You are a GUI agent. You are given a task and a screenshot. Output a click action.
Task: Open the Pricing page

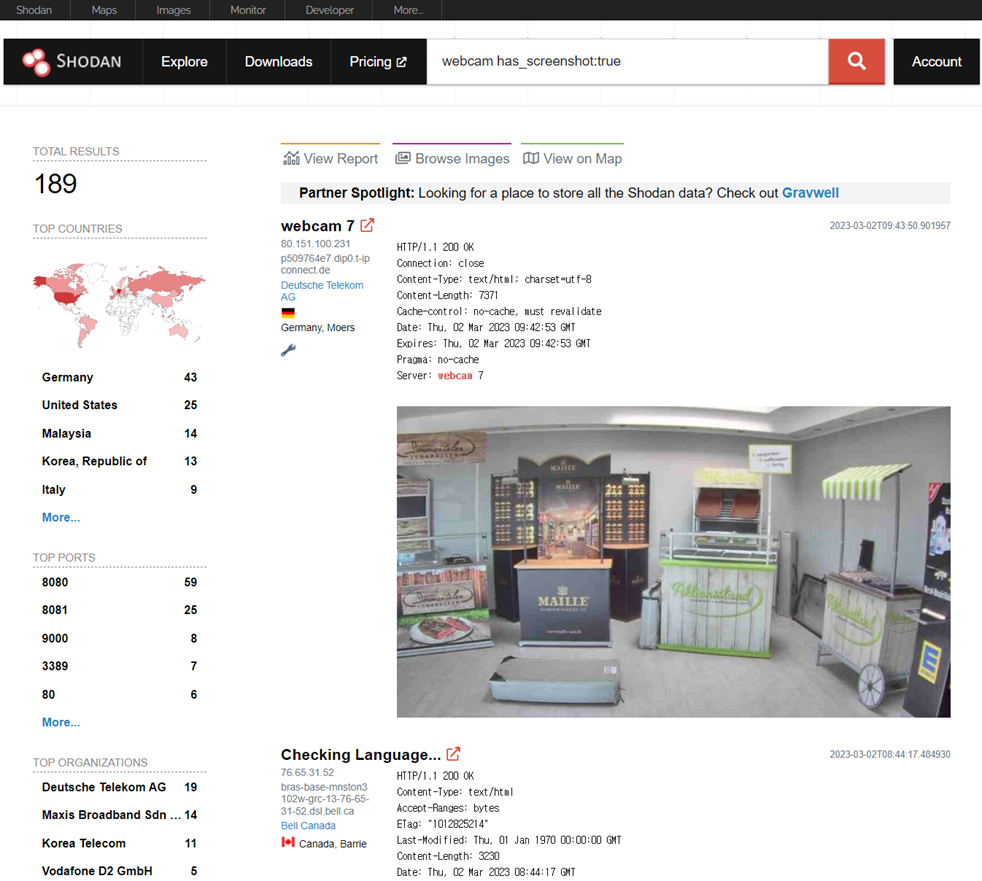tap(378, 61)
